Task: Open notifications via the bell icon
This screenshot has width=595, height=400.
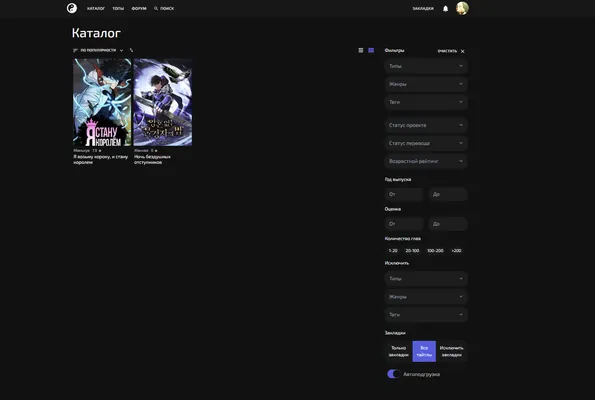Action: click(x=445, y=8)
